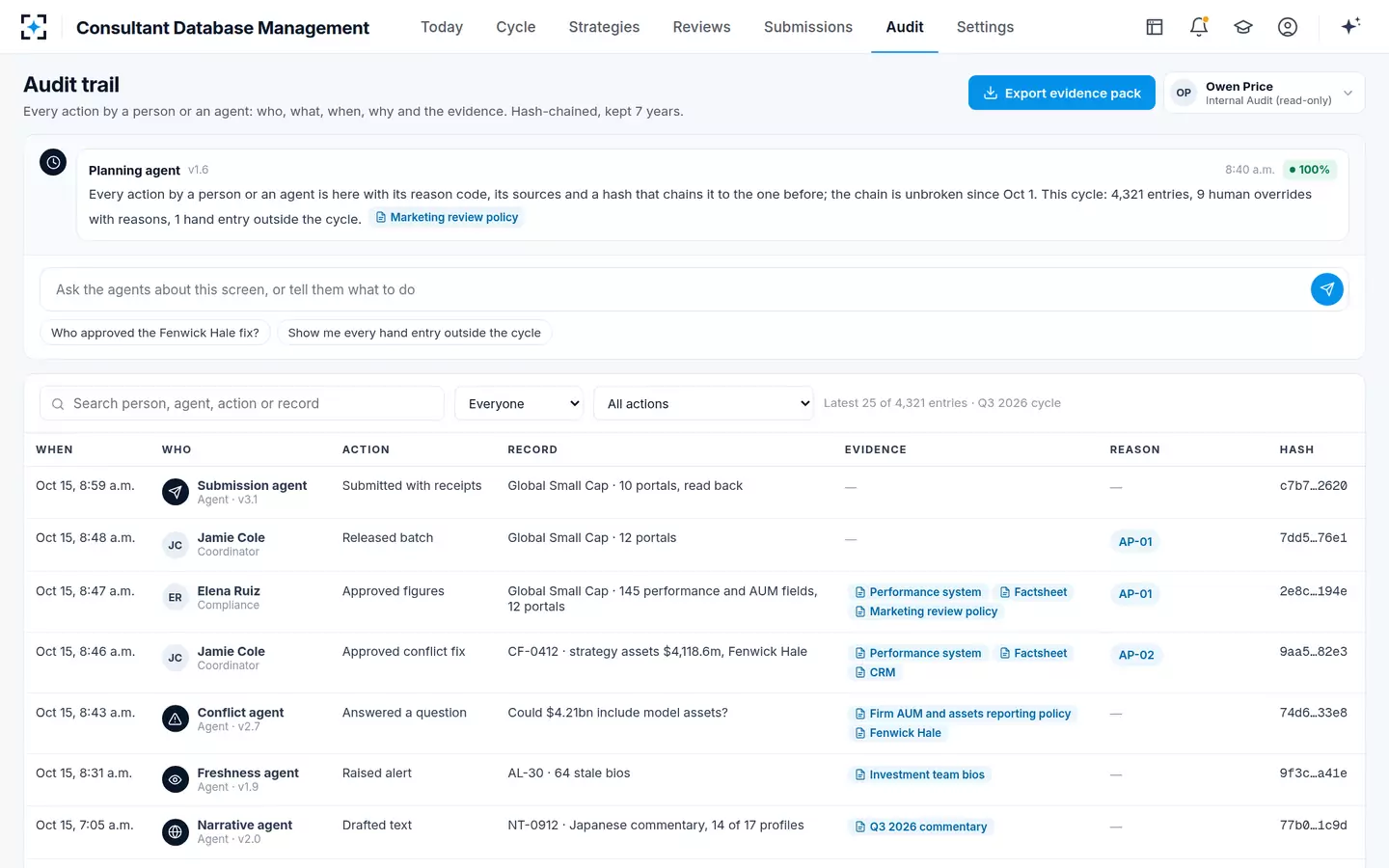Click the HASH column header

tap(1296, 449)
